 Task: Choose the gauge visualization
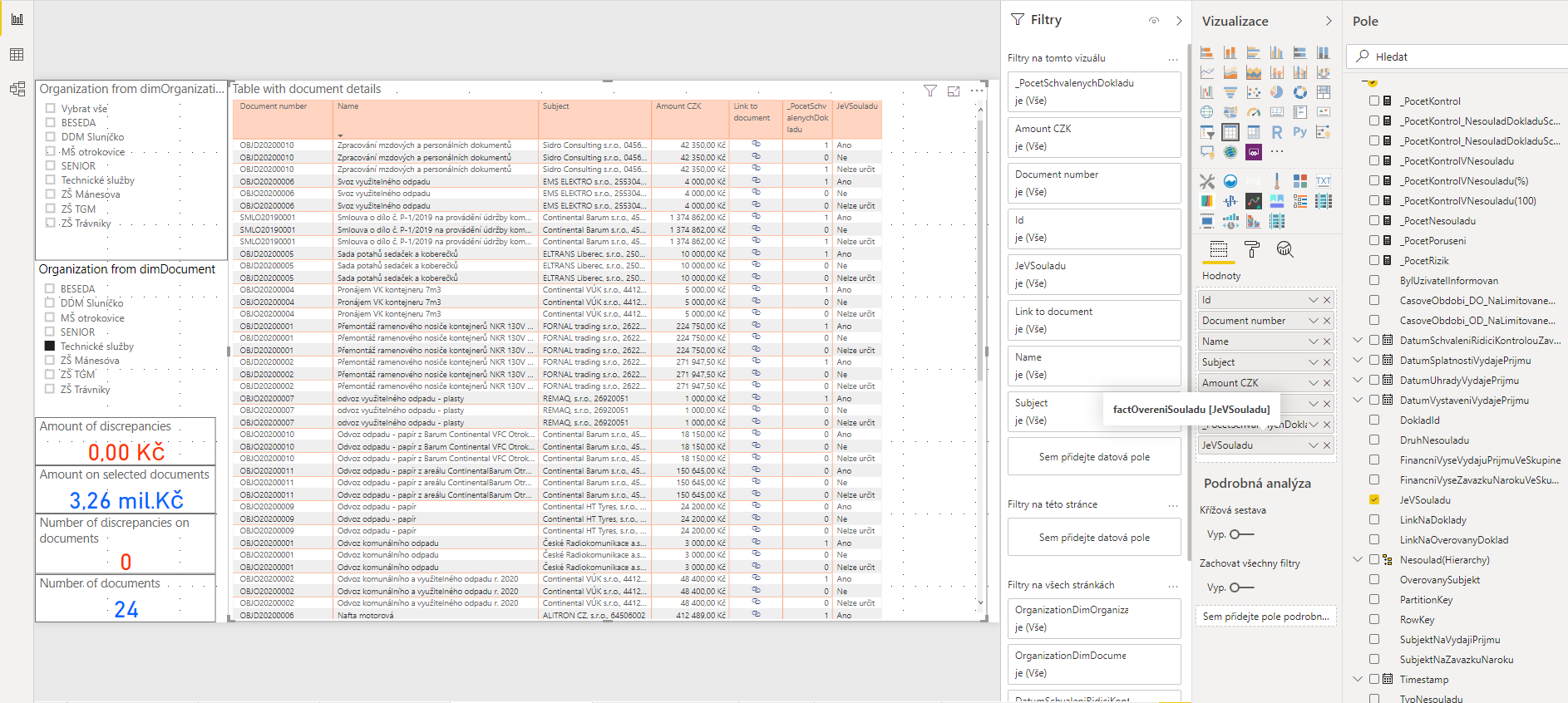1254,112
